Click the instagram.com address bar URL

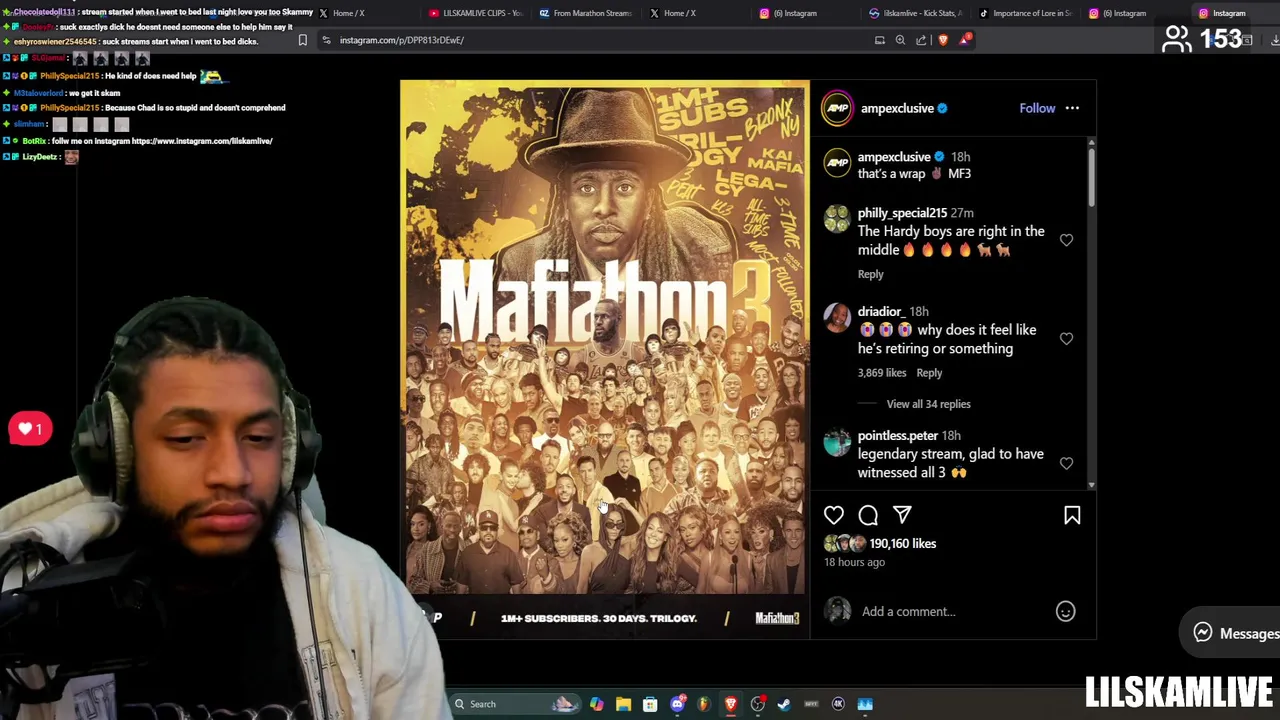(x=402, y=40)
